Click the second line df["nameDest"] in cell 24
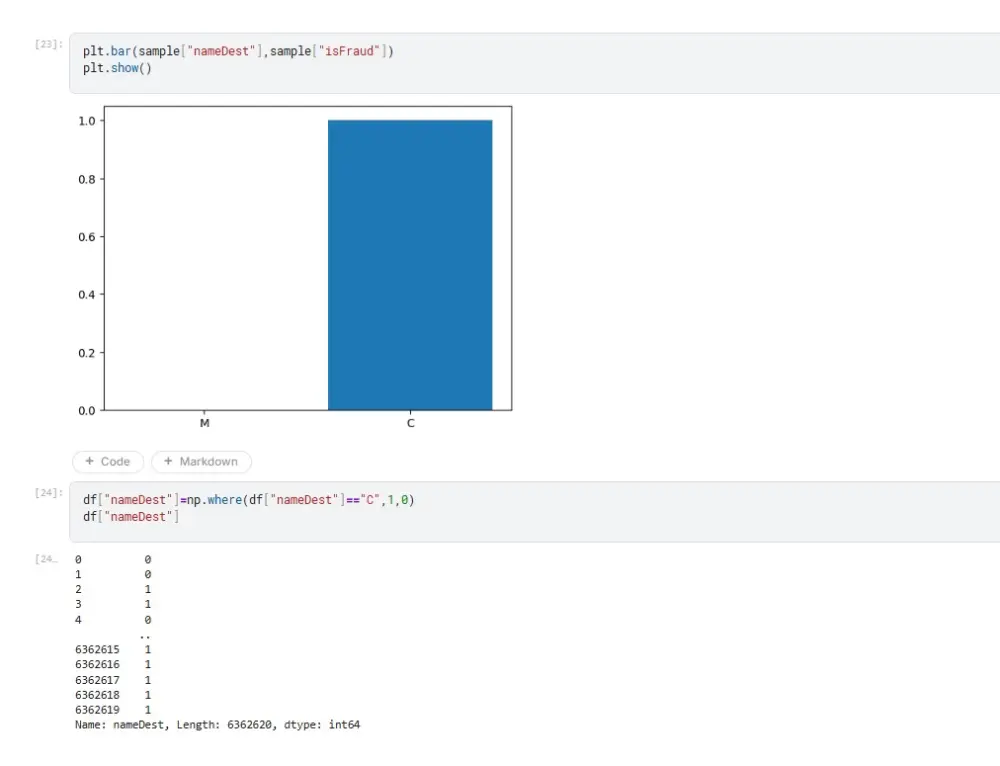 pos(131,517)
